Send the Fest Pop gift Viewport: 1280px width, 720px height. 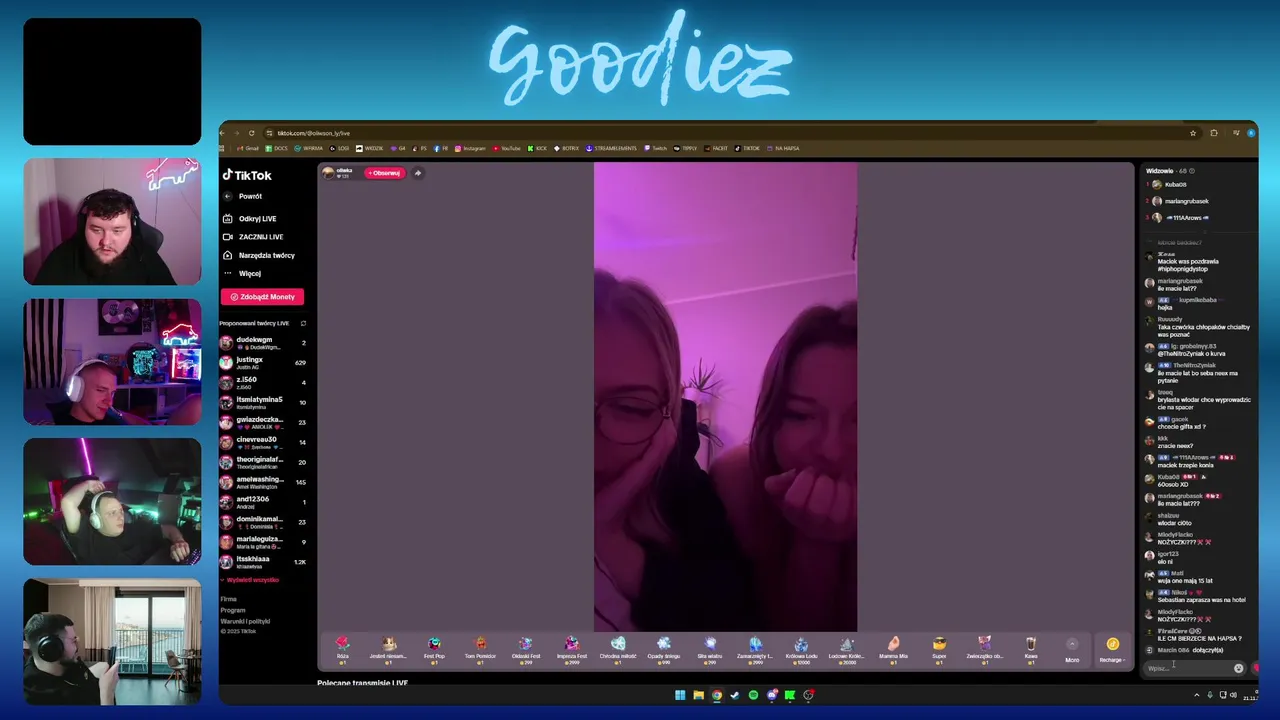(x=434, y=648)
